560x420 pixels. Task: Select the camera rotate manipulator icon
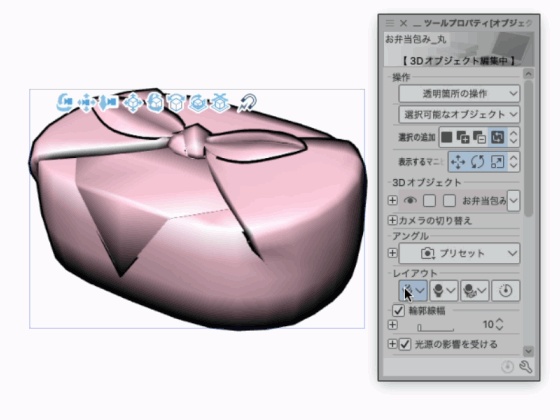[65, 103]
